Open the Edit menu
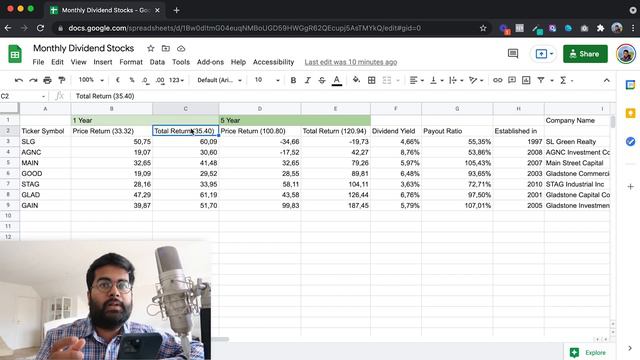The image size is (640, 360). click(x=57, y=62)
